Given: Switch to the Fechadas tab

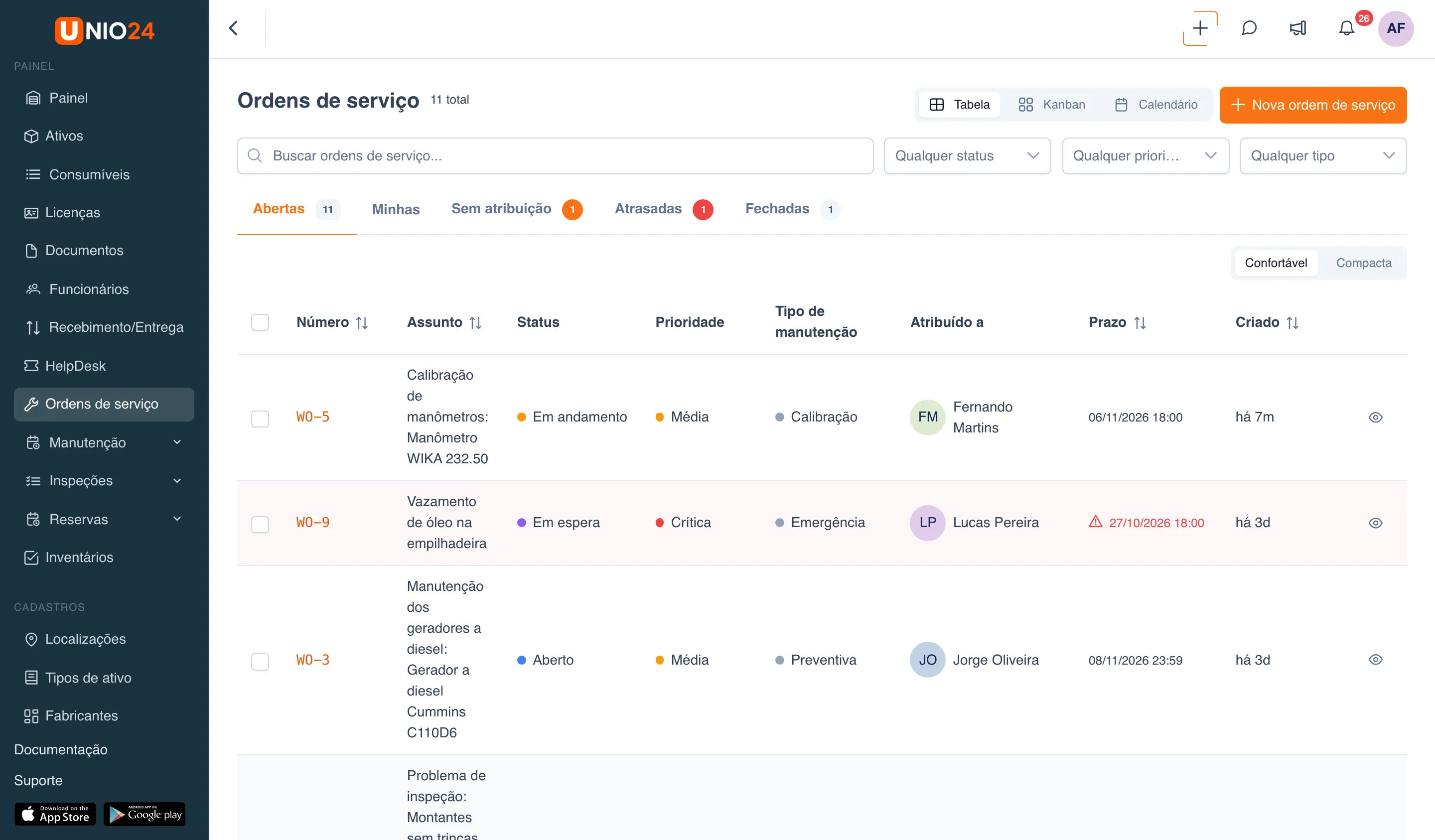Looking at the screenshot, I should (x=792, y=210).
